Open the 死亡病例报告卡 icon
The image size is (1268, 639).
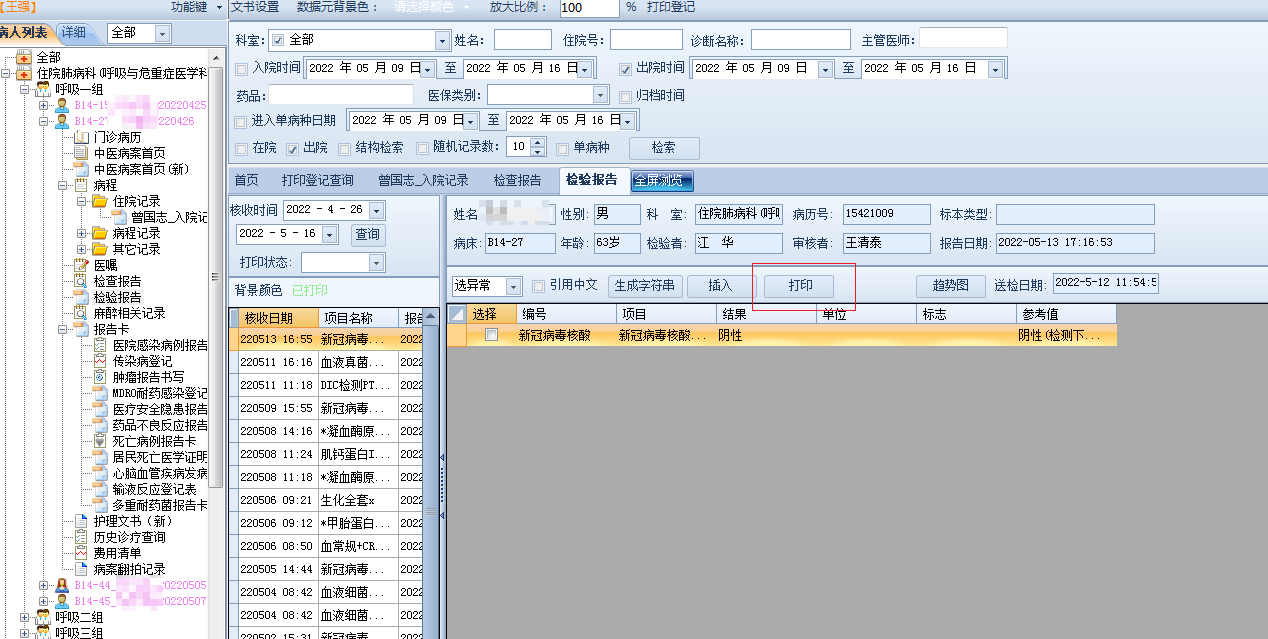(100, 441)
